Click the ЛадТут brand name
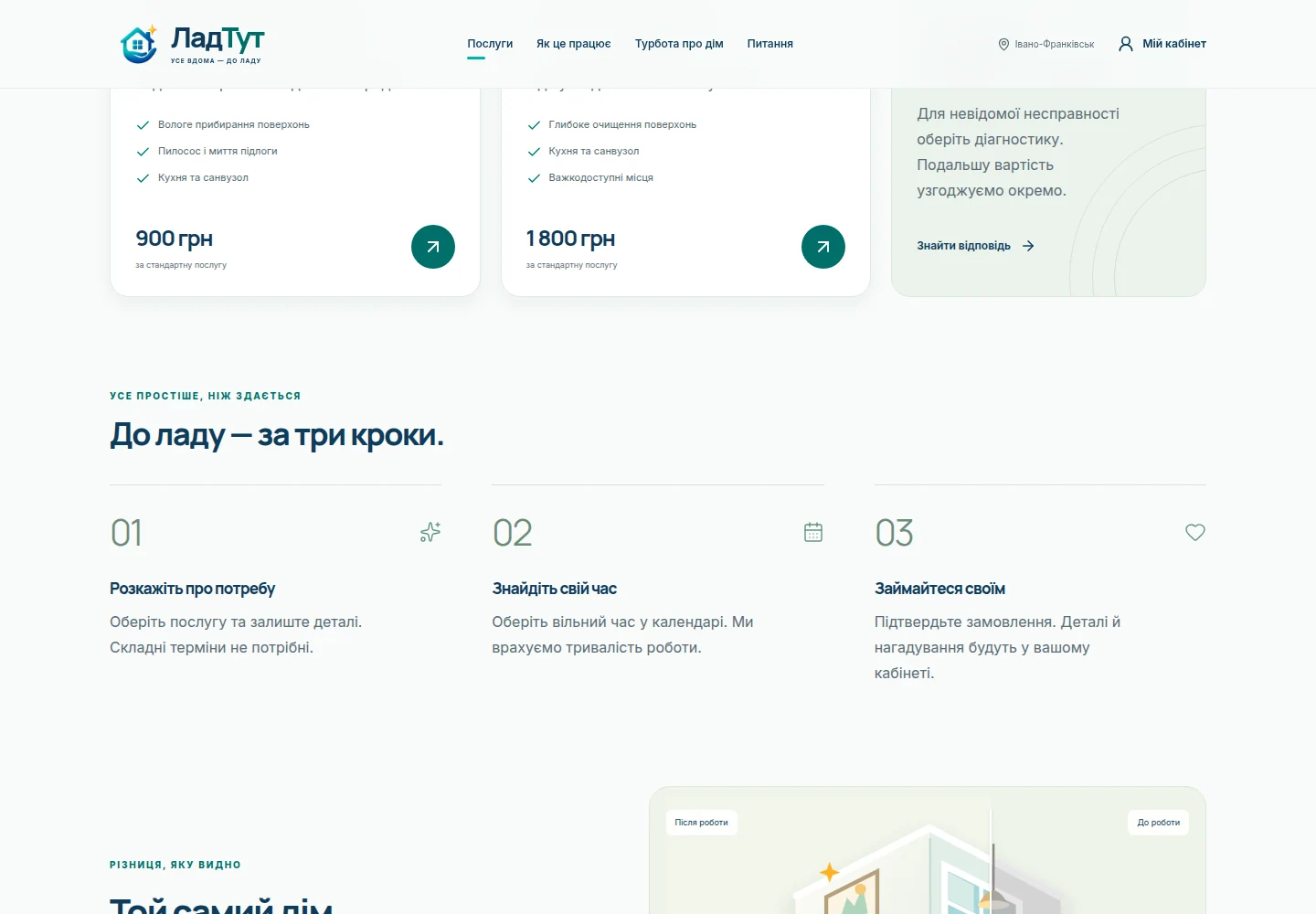1316x914 pixels. point(218,38)
